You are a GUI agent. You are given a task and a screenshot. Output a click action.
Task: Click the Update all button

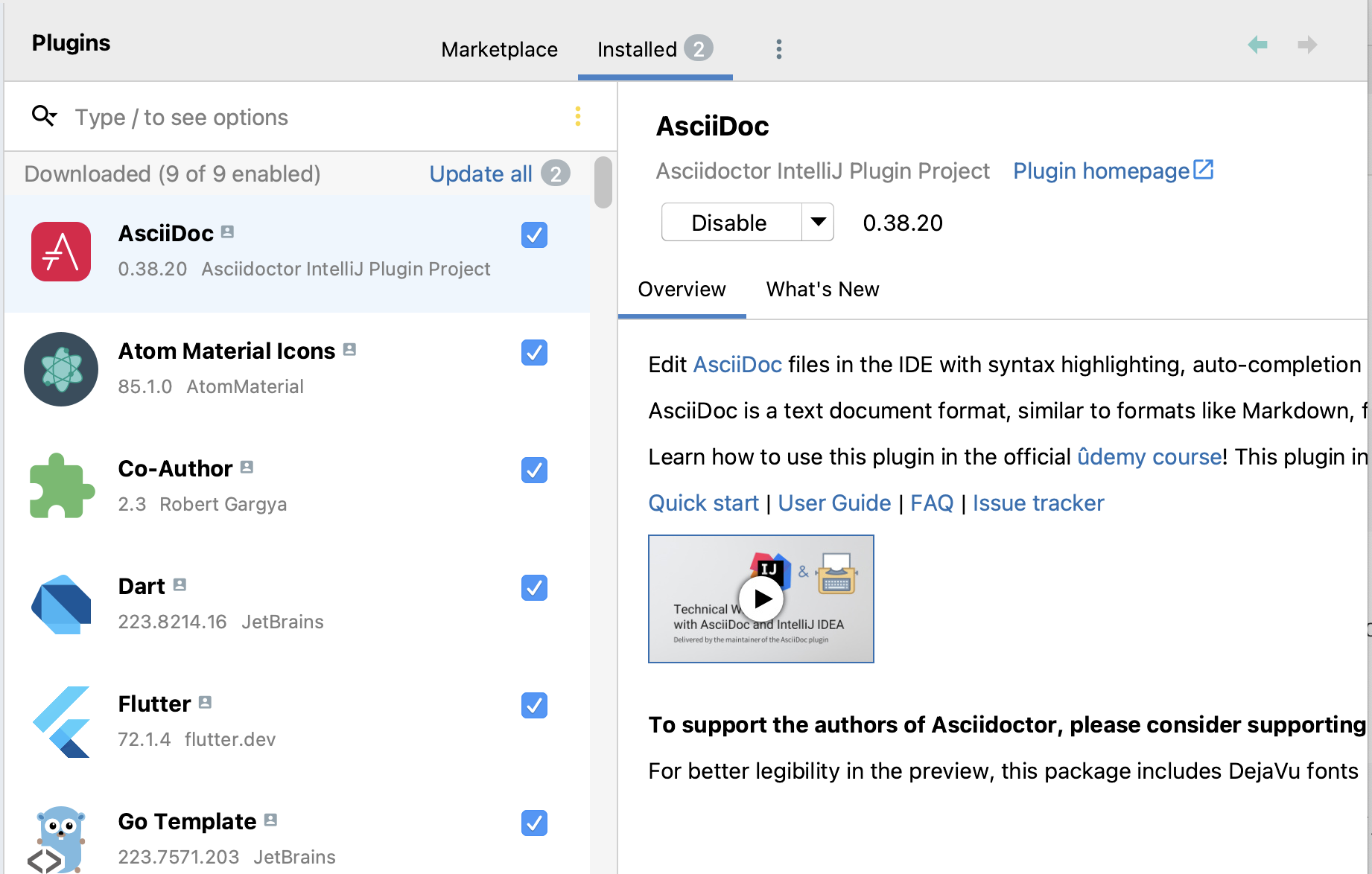pos(480,173)
